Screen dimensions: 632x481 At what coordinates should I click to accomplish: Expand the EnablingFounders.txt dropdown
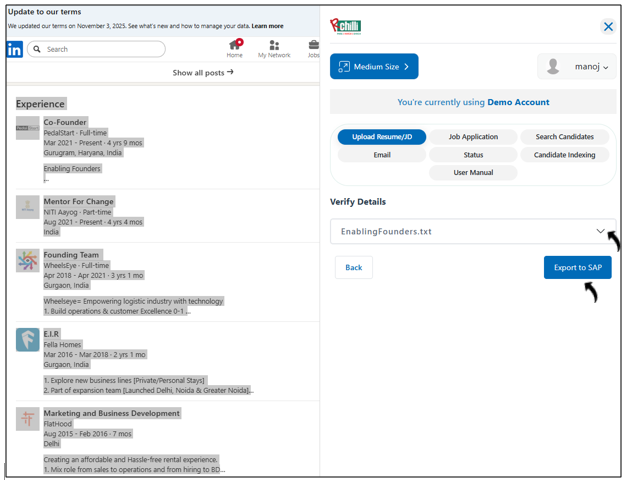click(x=600, y=231)
